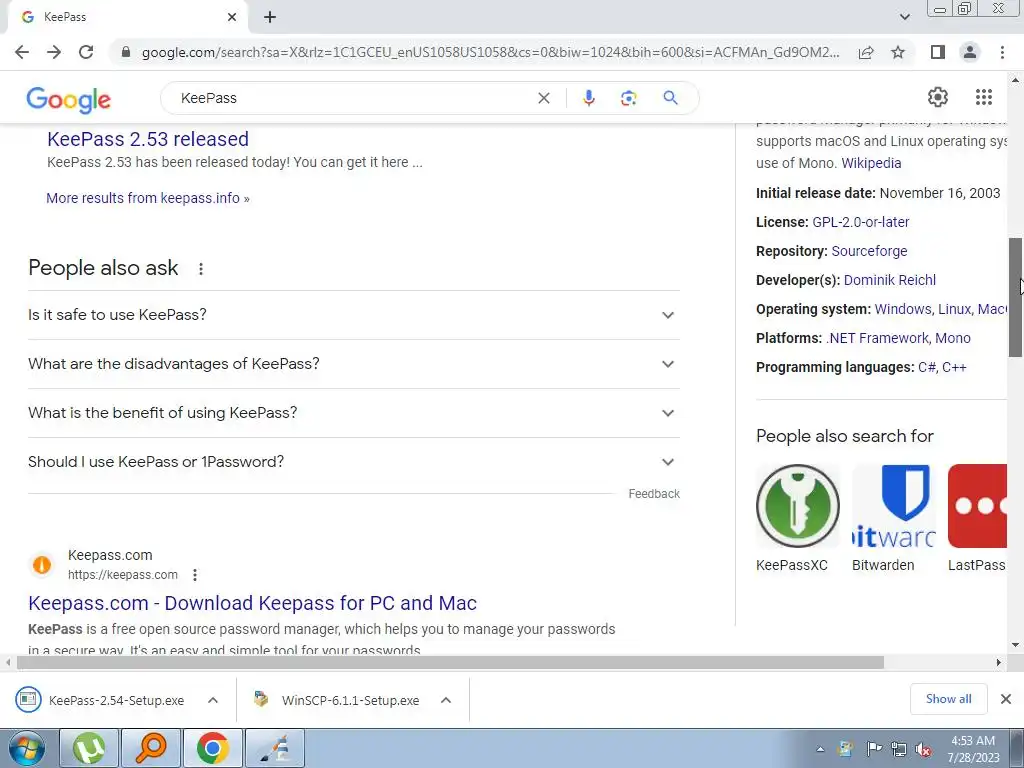The height and width of the screenshot is (768, 1024).
Task: Open the KeePass 2.53 released link
Action: [148, 138]
